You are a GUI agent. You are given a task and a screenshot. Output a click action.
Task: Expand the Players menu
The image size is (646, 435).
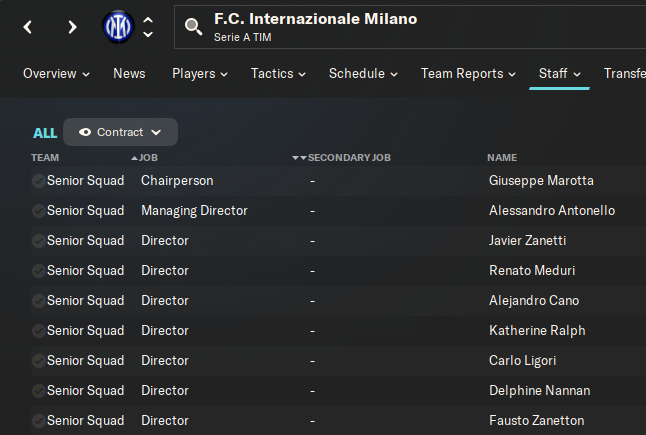pos(200,74)
